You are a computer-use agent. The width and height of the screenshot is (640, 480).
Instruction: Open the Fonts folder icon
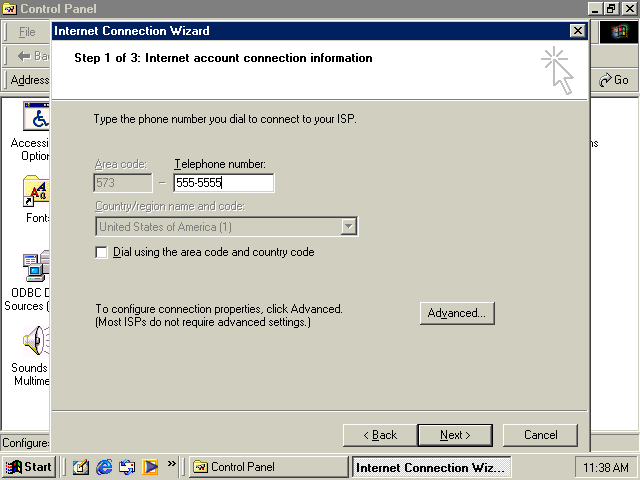[37, 190]
